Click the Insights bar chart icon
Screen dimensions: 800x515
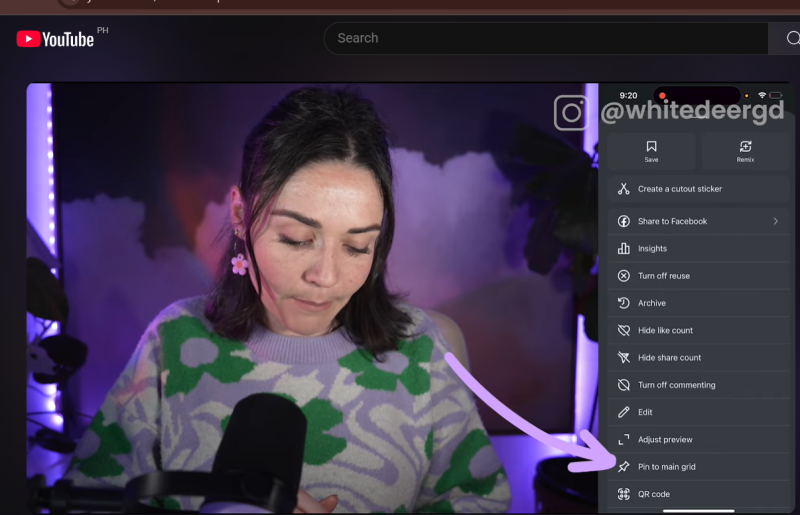point(623,249)
